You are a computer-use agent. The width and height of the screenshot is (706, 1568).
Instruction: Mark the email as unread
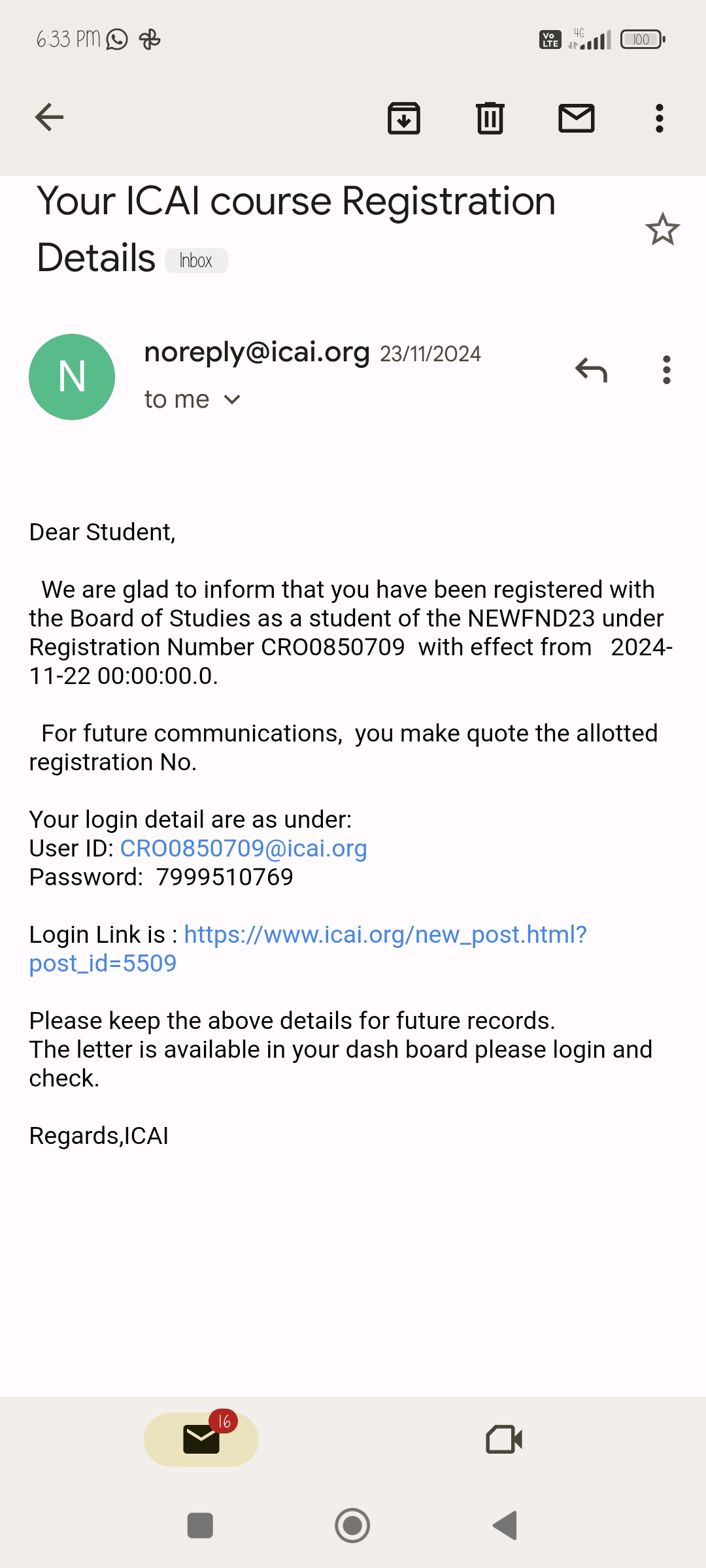576,118
